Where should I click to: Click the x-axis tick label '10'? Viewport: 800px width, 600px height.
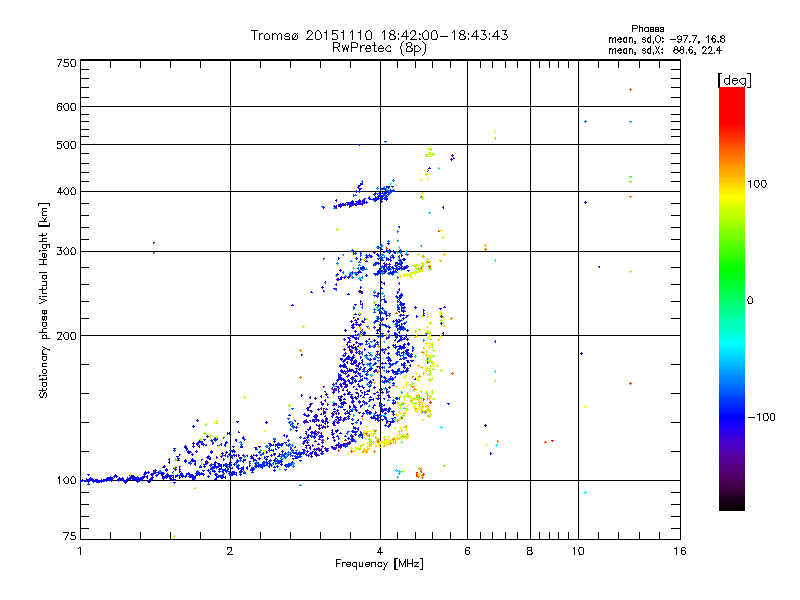[x=578, y=551]
